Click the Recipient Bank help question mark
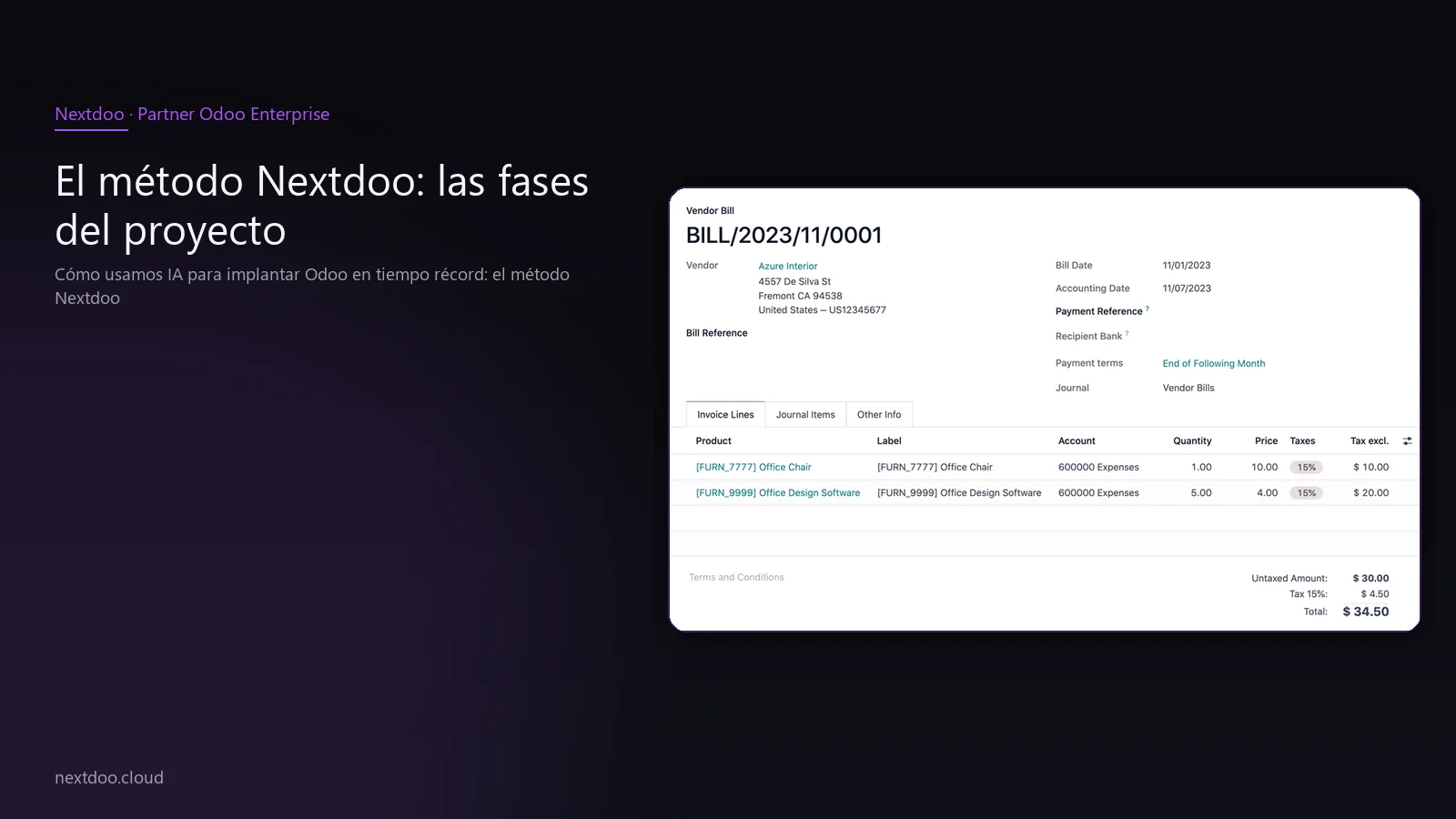This screenshot has height=819, width=1456. [1127, 333]
